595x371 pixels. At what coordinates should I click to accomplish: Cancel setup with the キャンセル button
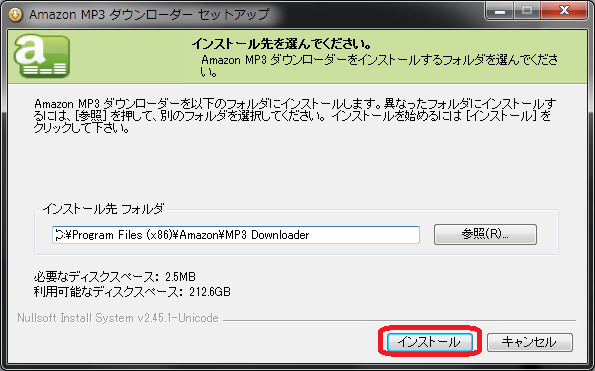[530, 342]
